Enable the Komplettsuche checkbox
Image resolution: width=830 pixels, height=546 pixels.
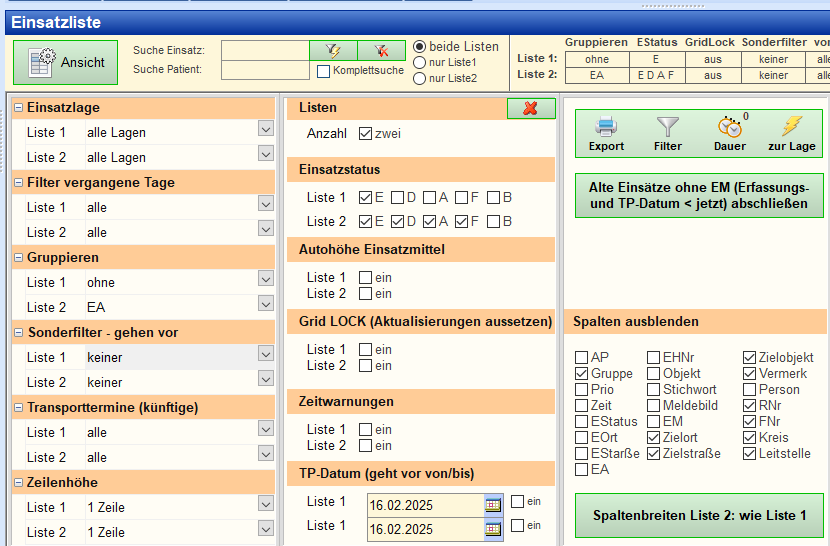[323, 71]
